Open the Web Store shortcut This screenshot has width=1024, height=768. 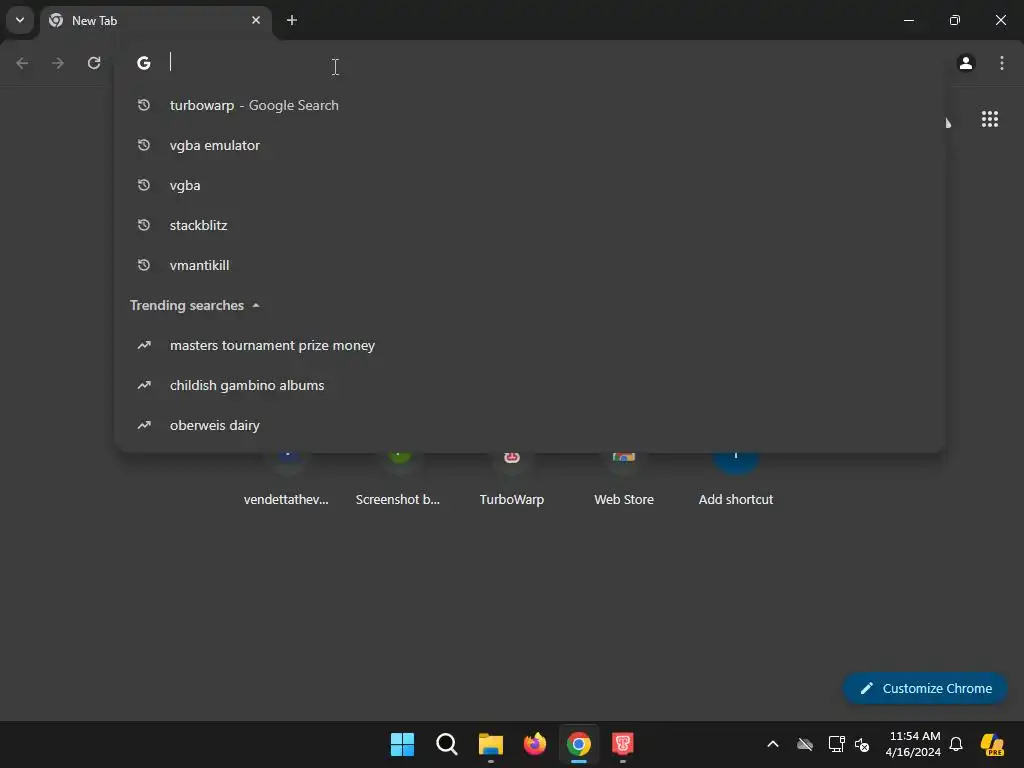click(624, 480)
